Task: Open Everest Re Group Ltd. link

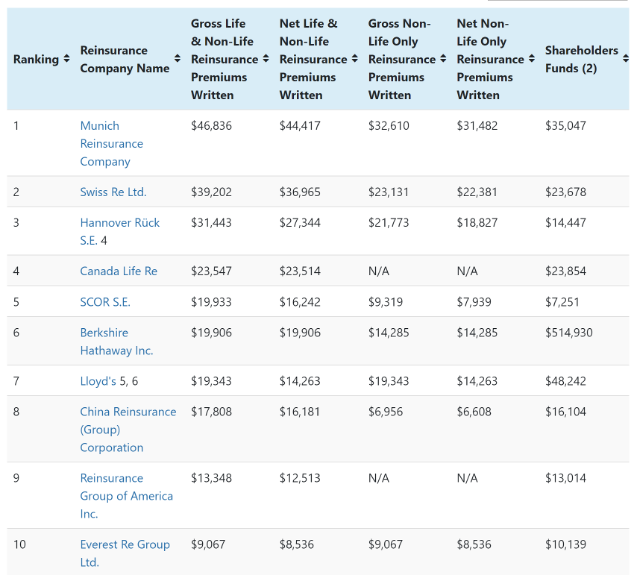Action: pyautogui.click(x=125, y=553)
